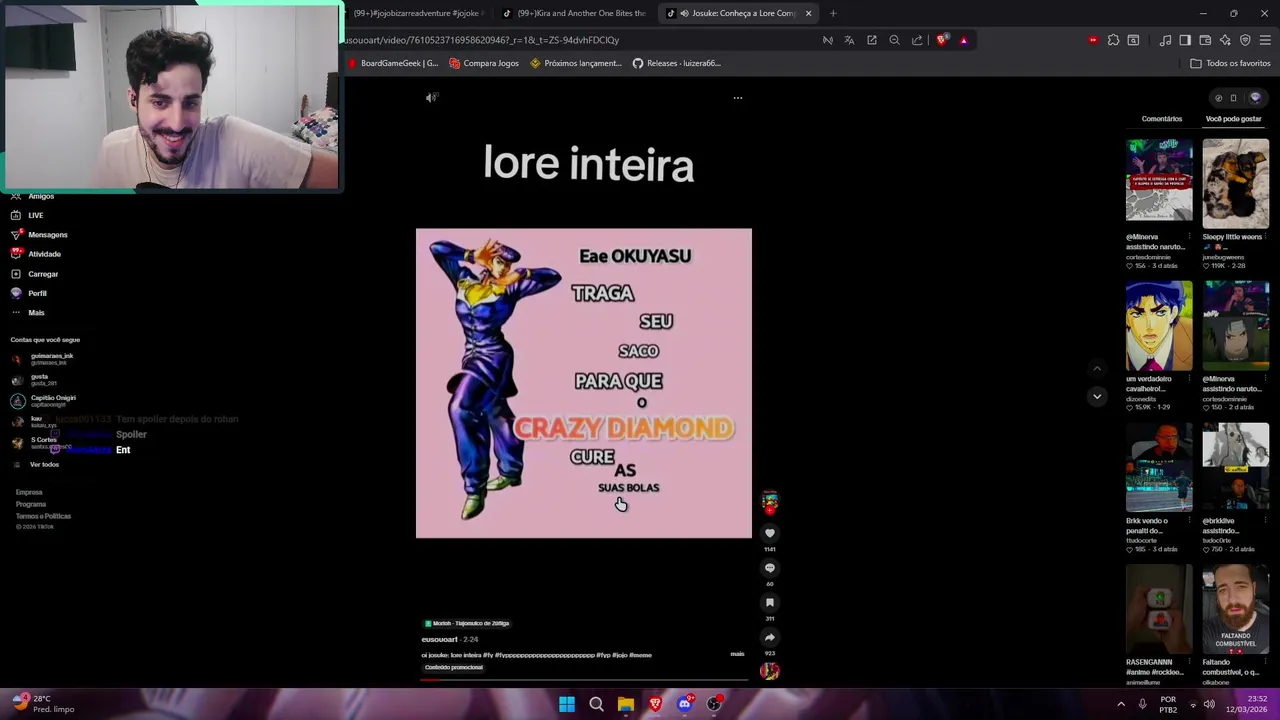Screen dimensions: 1280x720
Task: Open the Próximos lançamentos bookmark
Action: pyautogui.click(x=576, y=63)
